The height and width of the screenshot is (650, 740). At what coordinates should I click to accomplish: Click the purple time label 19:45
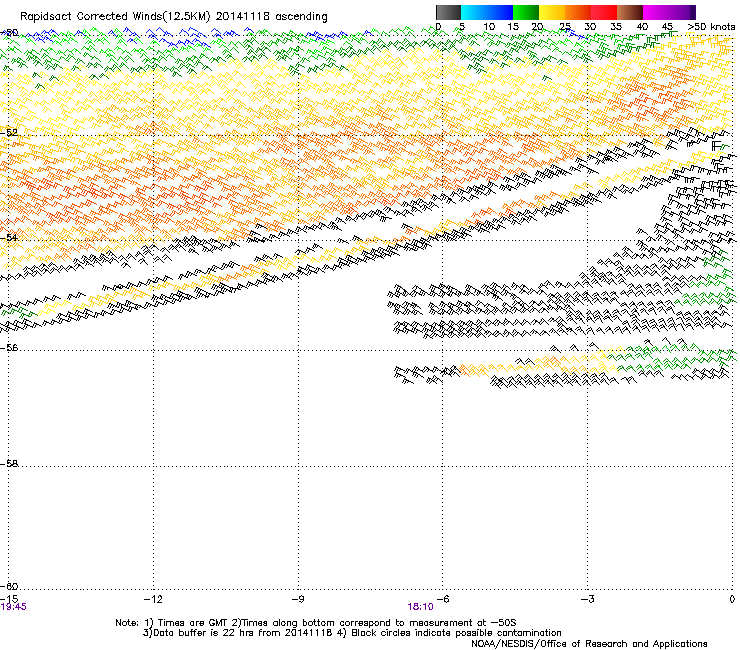(x=13, y=607)
